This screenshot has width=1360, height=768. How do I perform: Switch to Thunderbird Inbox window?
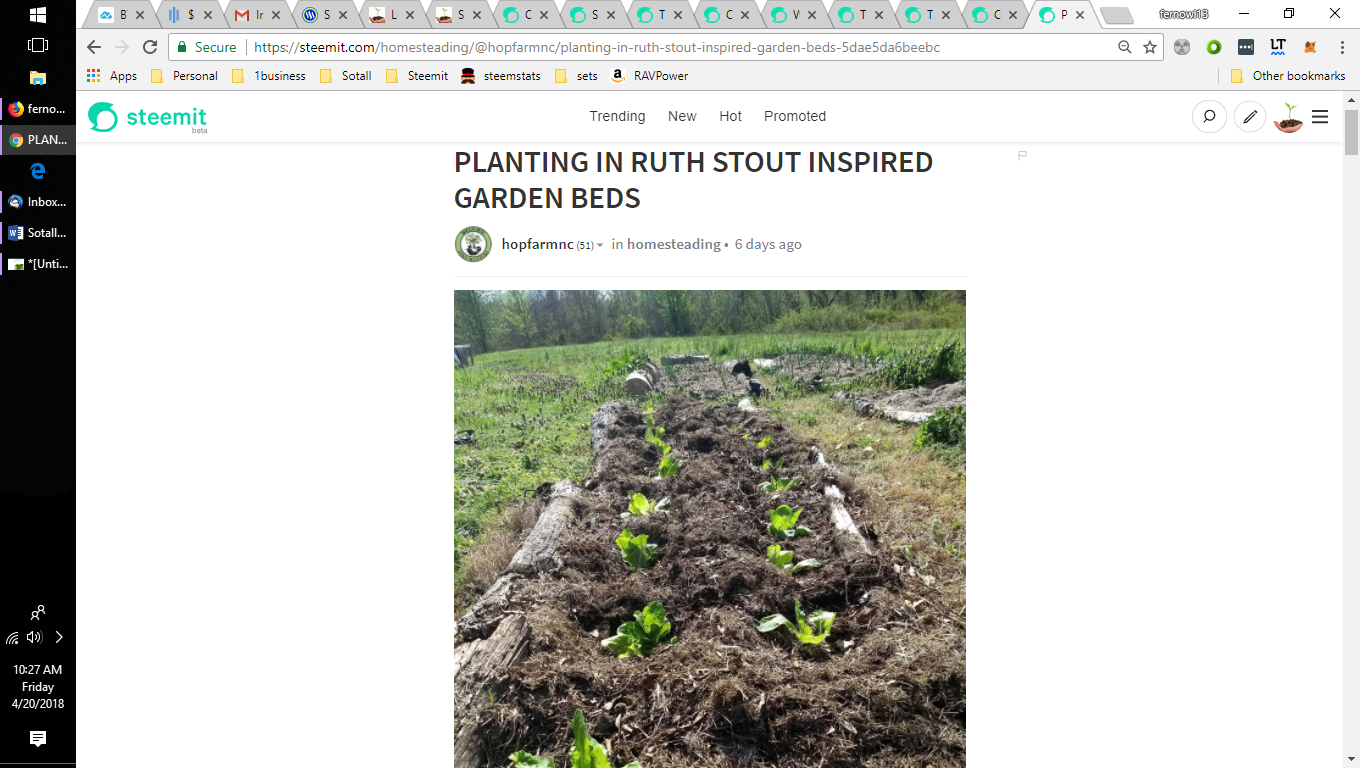pyautogui.click(x=38, y=202)
